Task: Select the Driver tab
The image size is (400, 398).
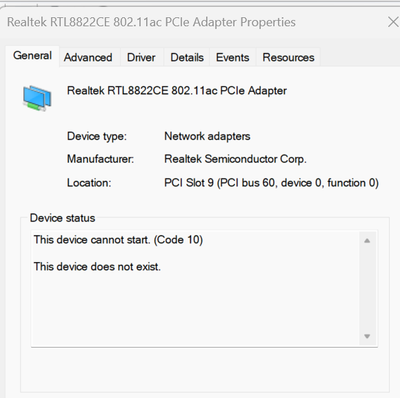Action: pyautogui.click(x=141, y=57)
